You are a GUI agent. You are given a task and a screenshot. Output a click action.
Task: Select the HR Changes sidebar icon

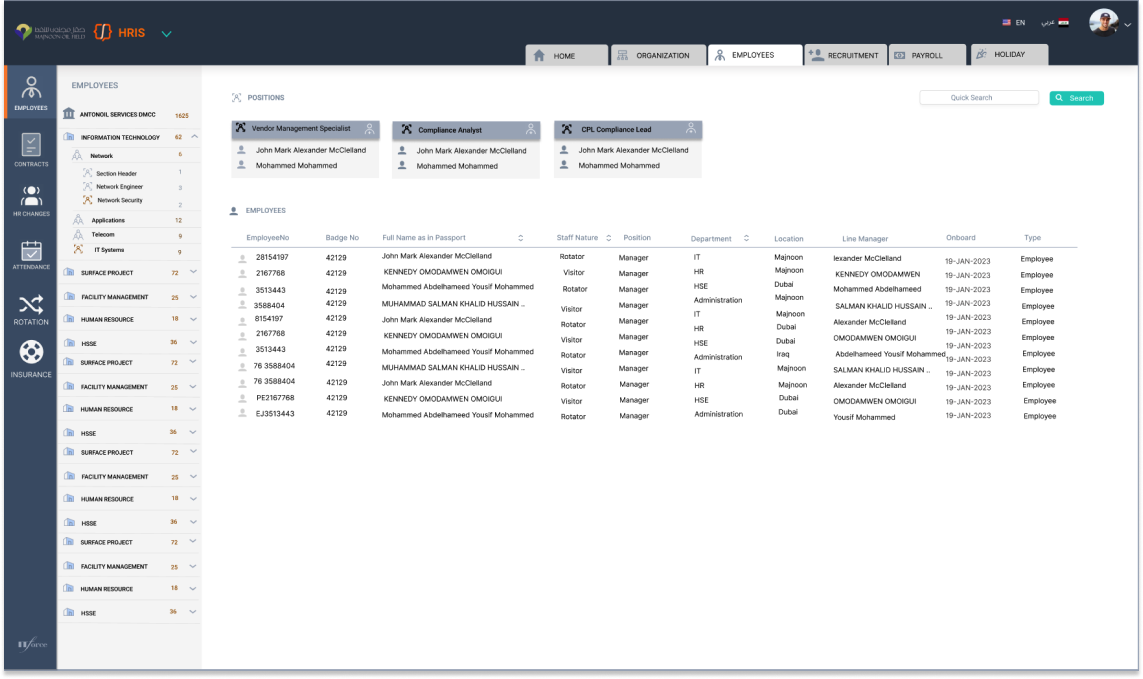tap(31, 196)
